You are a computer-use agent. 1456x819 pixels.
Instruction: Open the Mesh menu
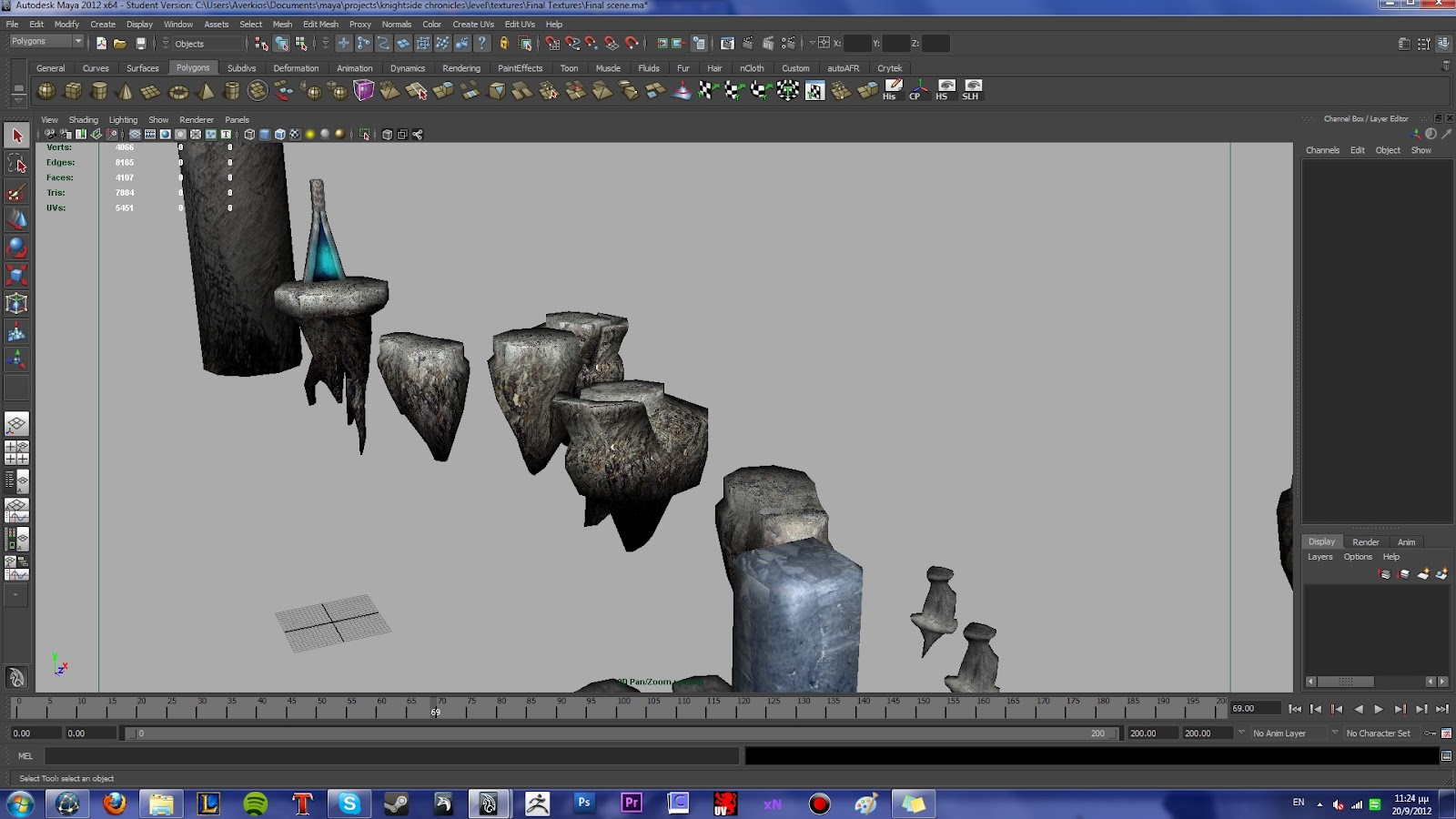(282, 25)
